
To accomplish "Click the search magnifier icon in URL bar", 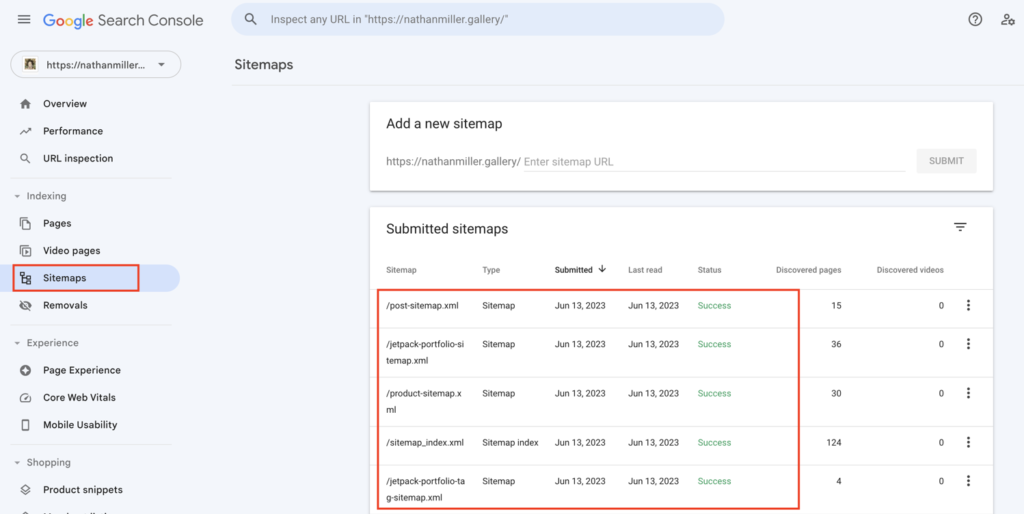I will click(x=251, y=20).
